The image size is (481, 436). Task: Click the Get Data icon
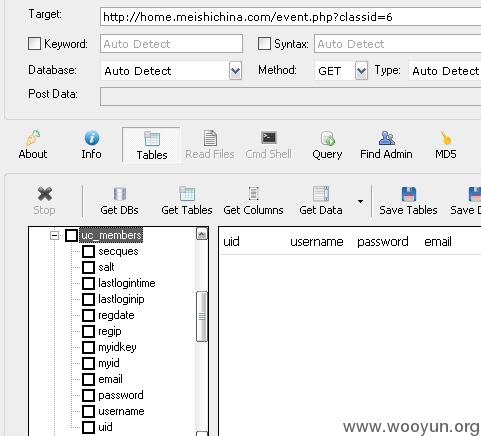click(x=321, y=194)
